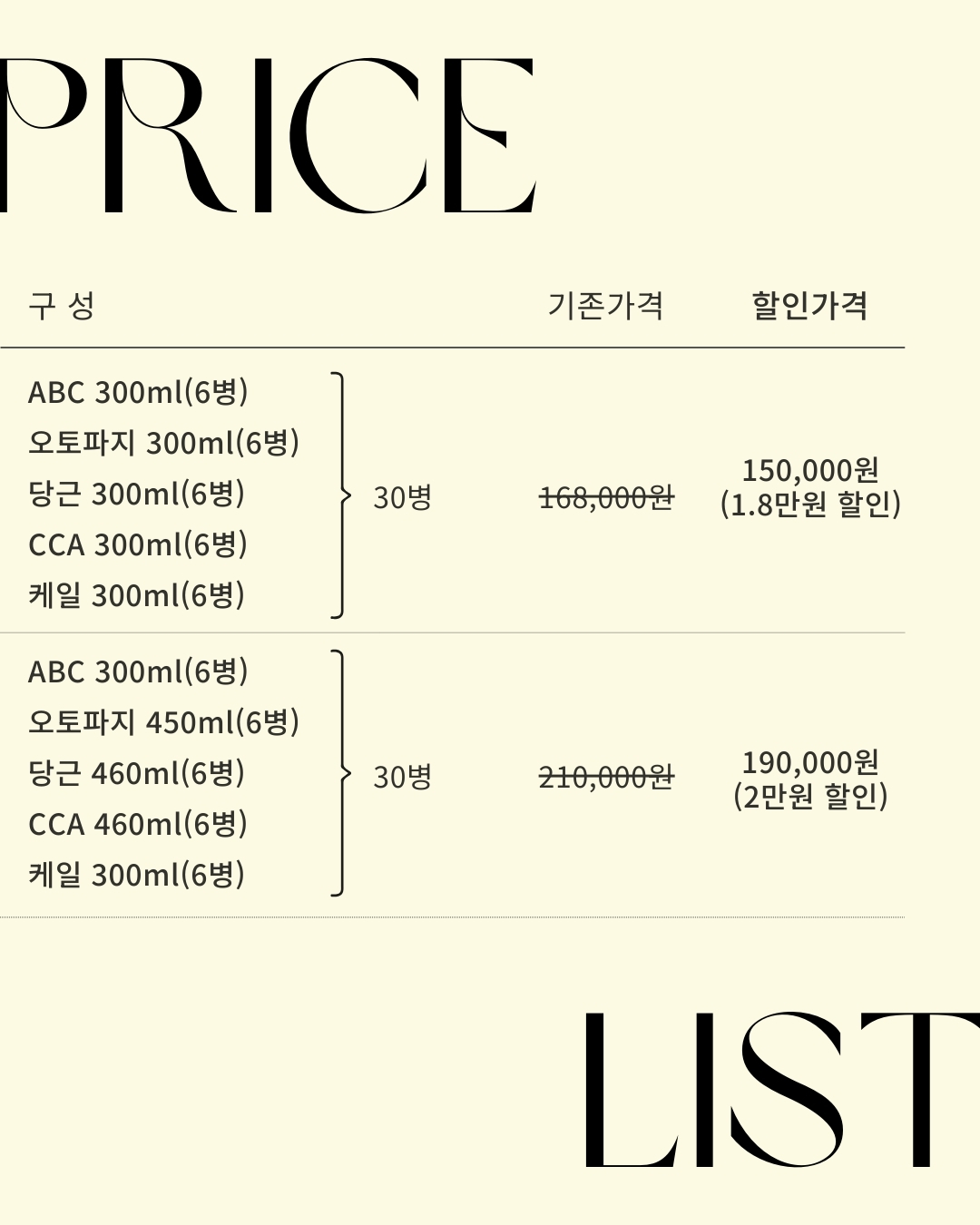Click the 당근 460ml(6병) item
This screenshot has width=980, height=1225.
tap(136, 773)
